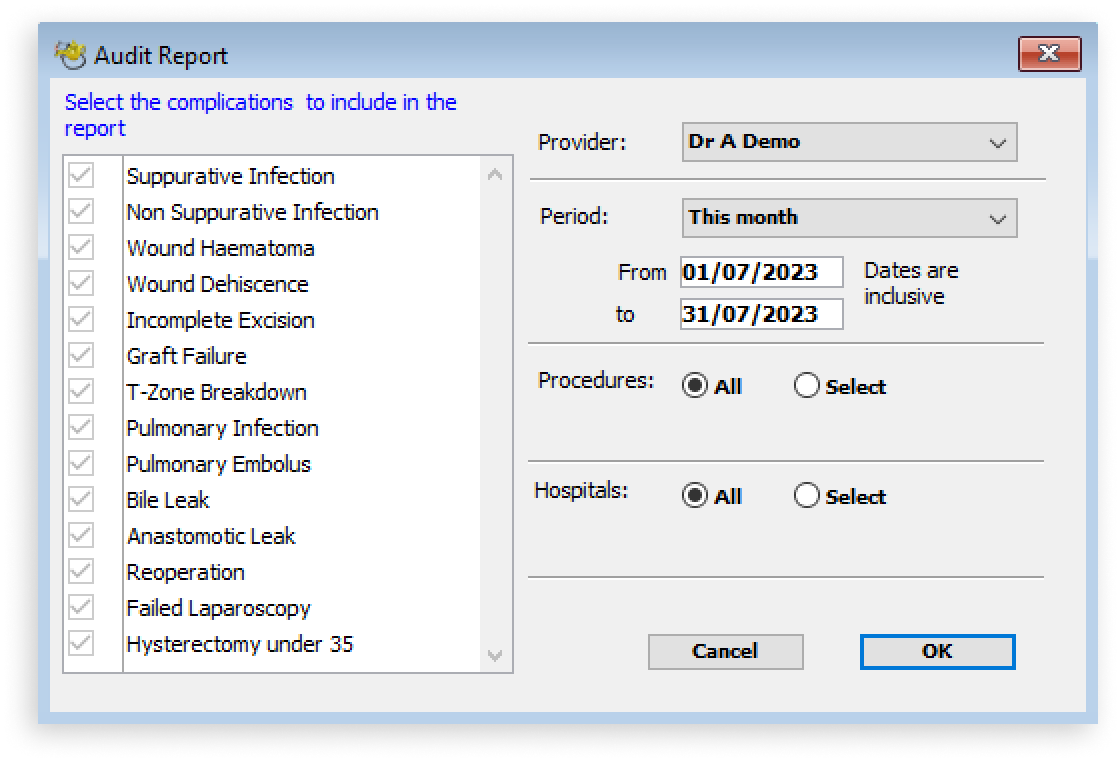
Task: Toggle Hysterectomy under 35 checkbox
Action: [x=81, y=644]
